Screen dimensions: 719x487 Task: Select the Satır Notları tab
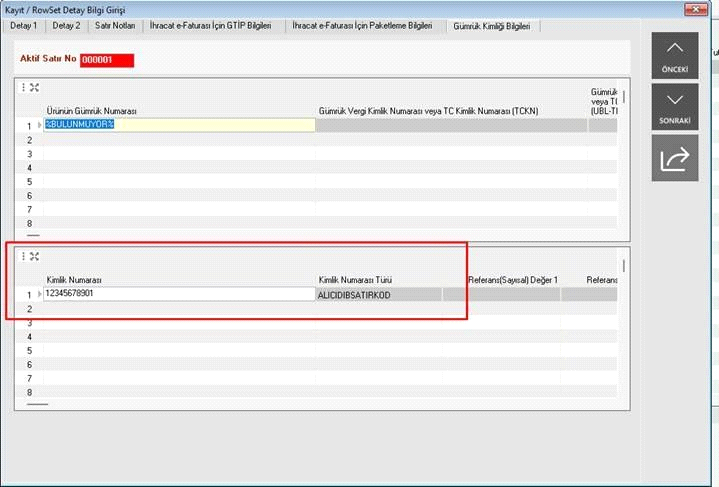click(x=113, y=25)
